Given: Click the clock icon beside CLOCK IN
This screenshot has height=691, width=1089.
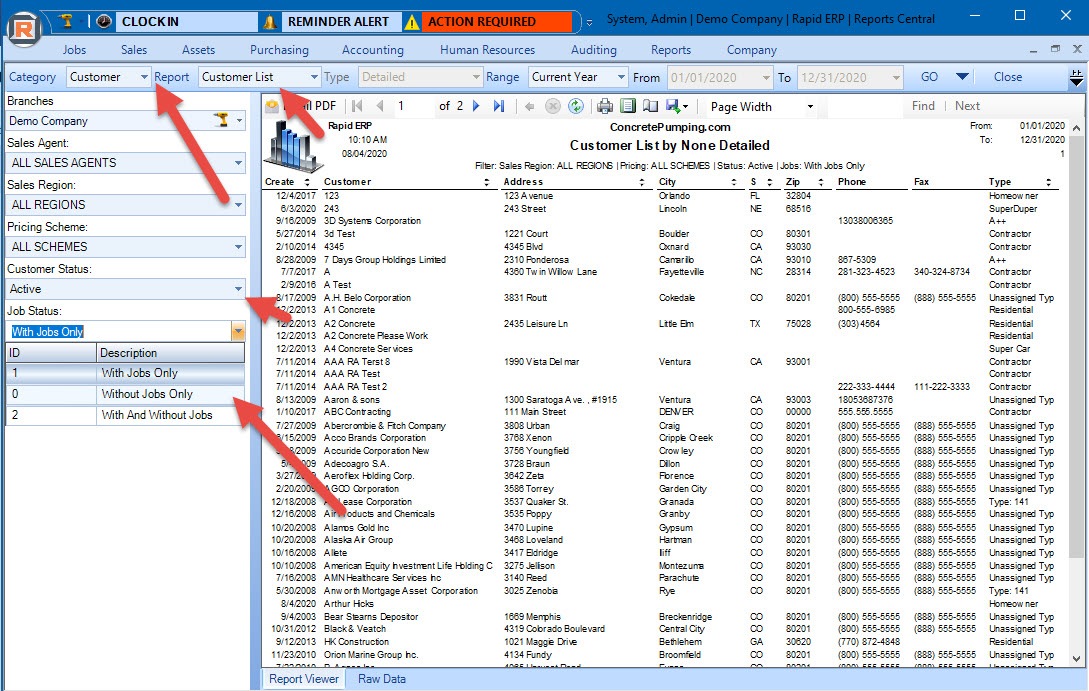Looking at the screenshot, I should tap(104, 22).
